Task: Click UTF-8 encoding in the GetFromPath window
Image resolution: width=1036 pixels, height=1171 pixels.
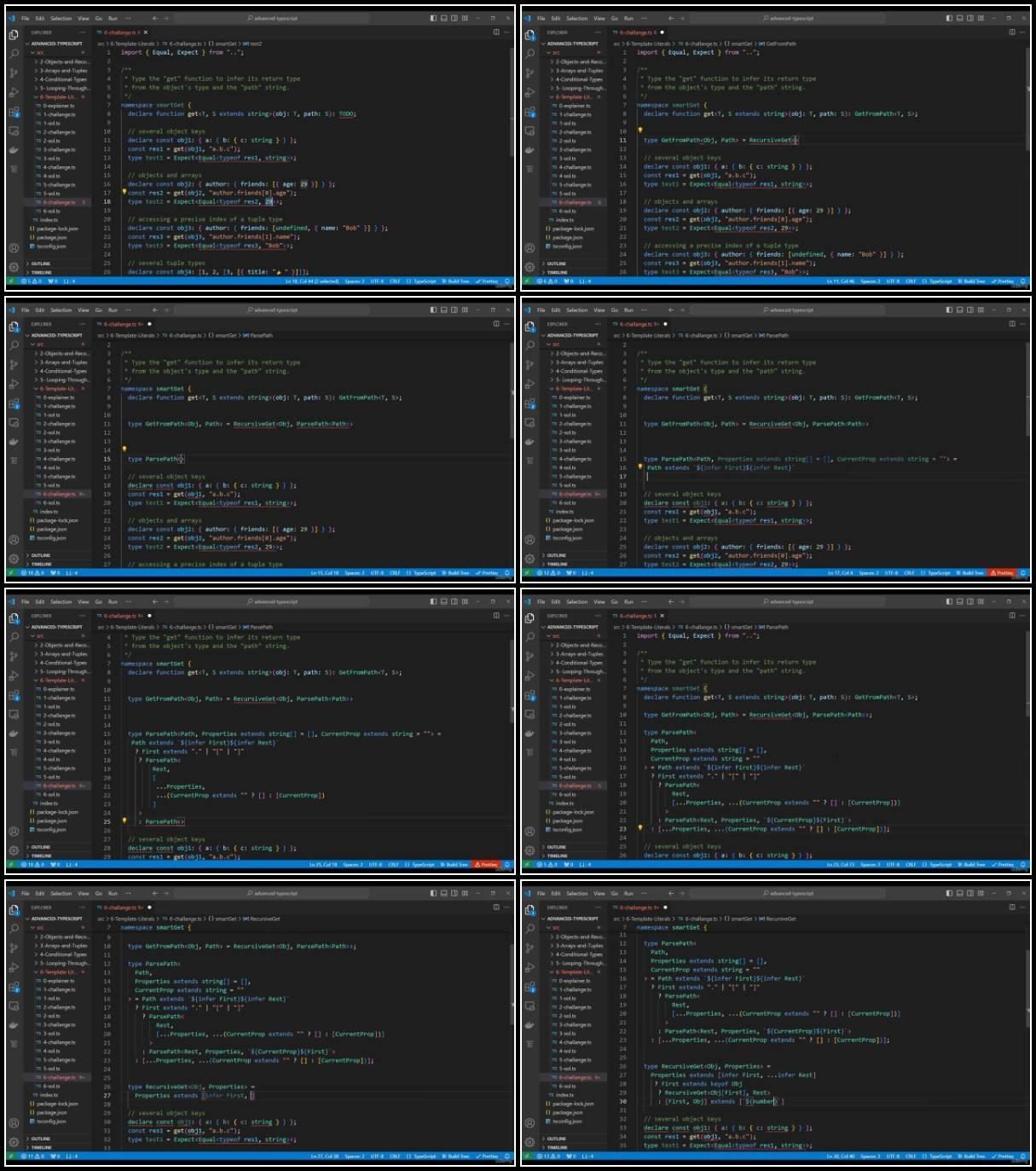Action: [x=890, y=281]
